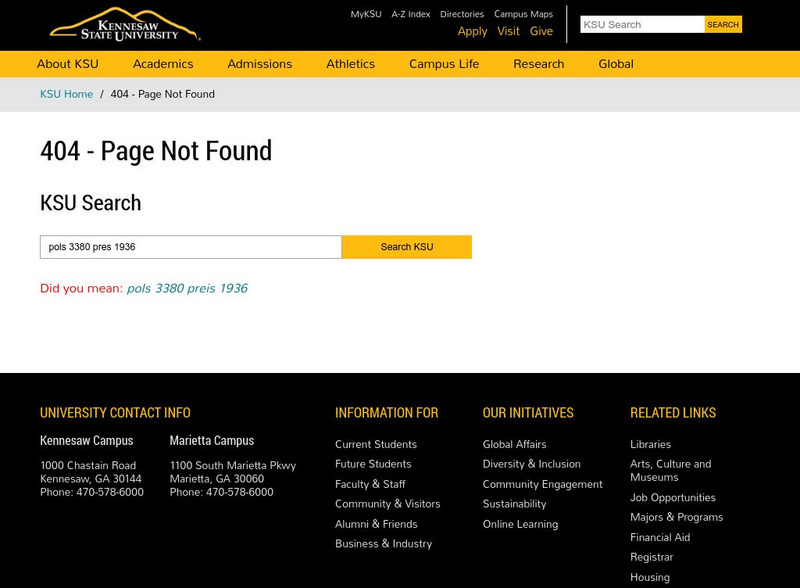Open Arts, Culture and Museums link
The width and height of the screenshot is (800, 588).
coord(670,471)
